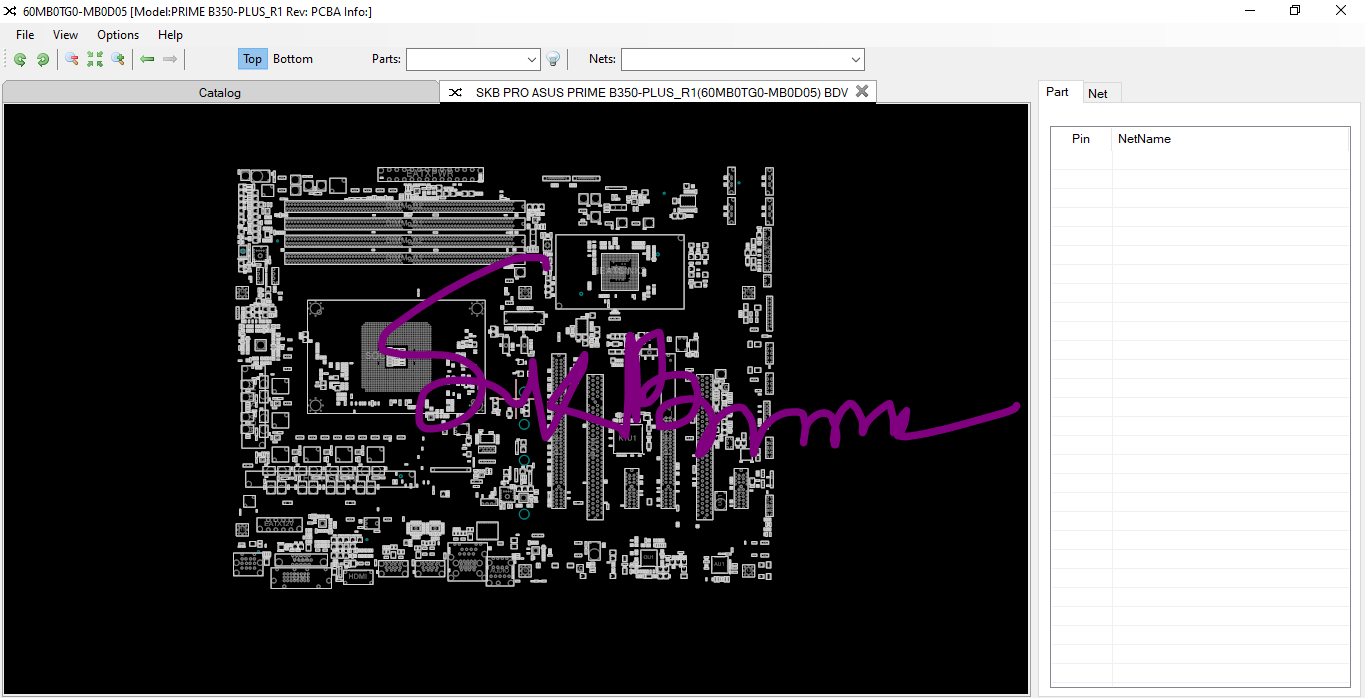
Task: Open the Help menu
Action: 171,35
